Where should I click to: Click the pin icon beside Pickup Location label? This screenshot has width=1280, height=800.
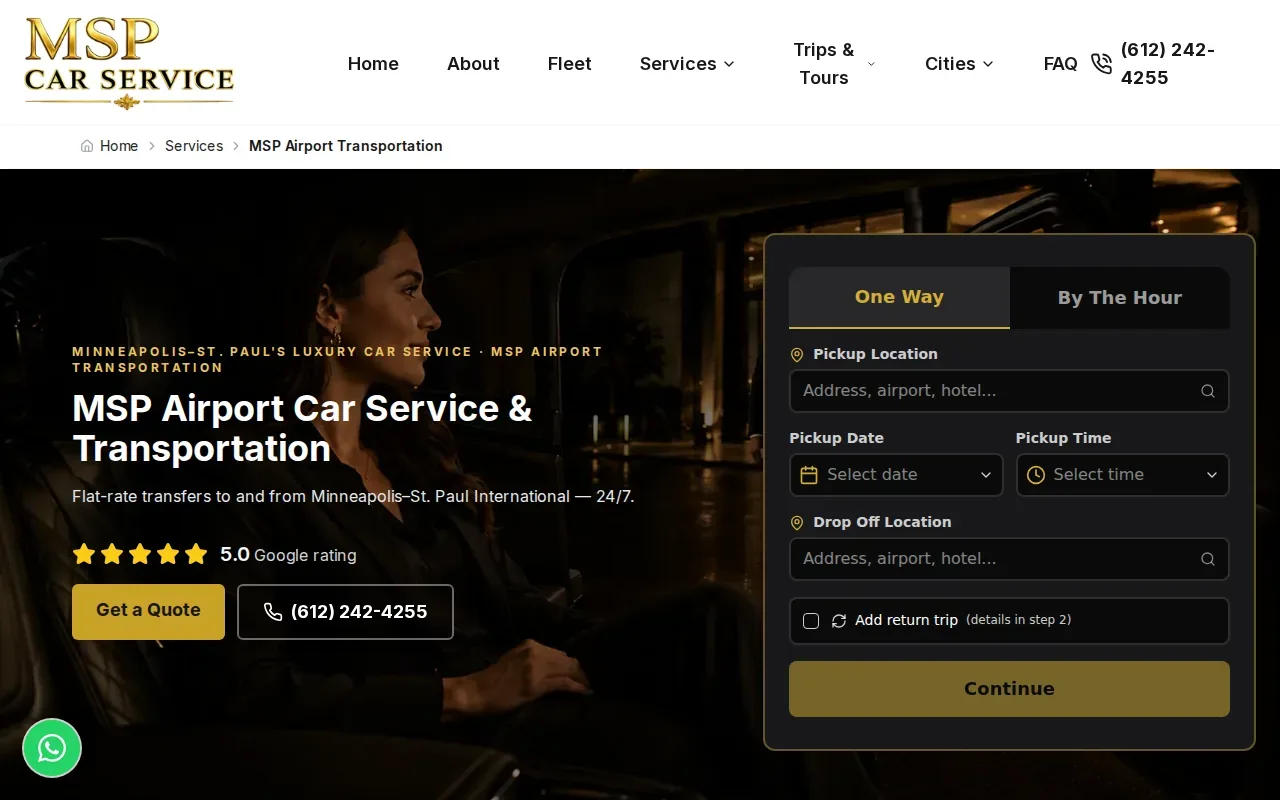tap(797, 355)
